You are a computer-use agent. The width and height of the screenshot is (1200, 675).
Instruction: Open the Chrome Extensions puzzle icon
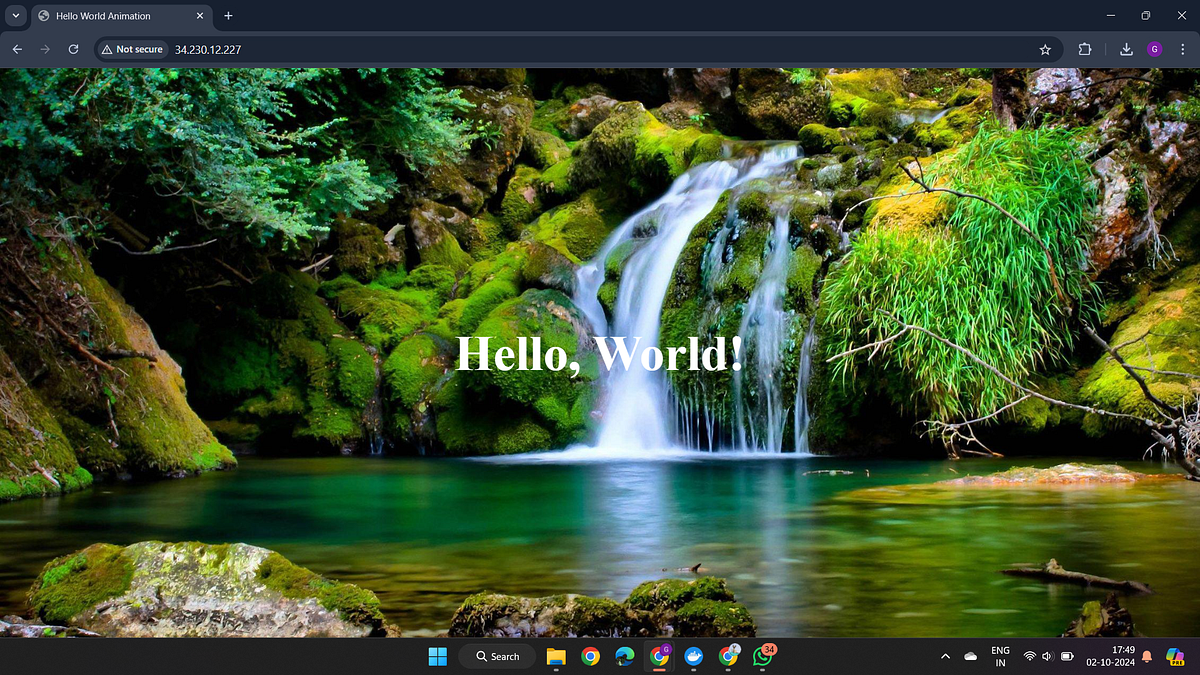pos(1084,48)
